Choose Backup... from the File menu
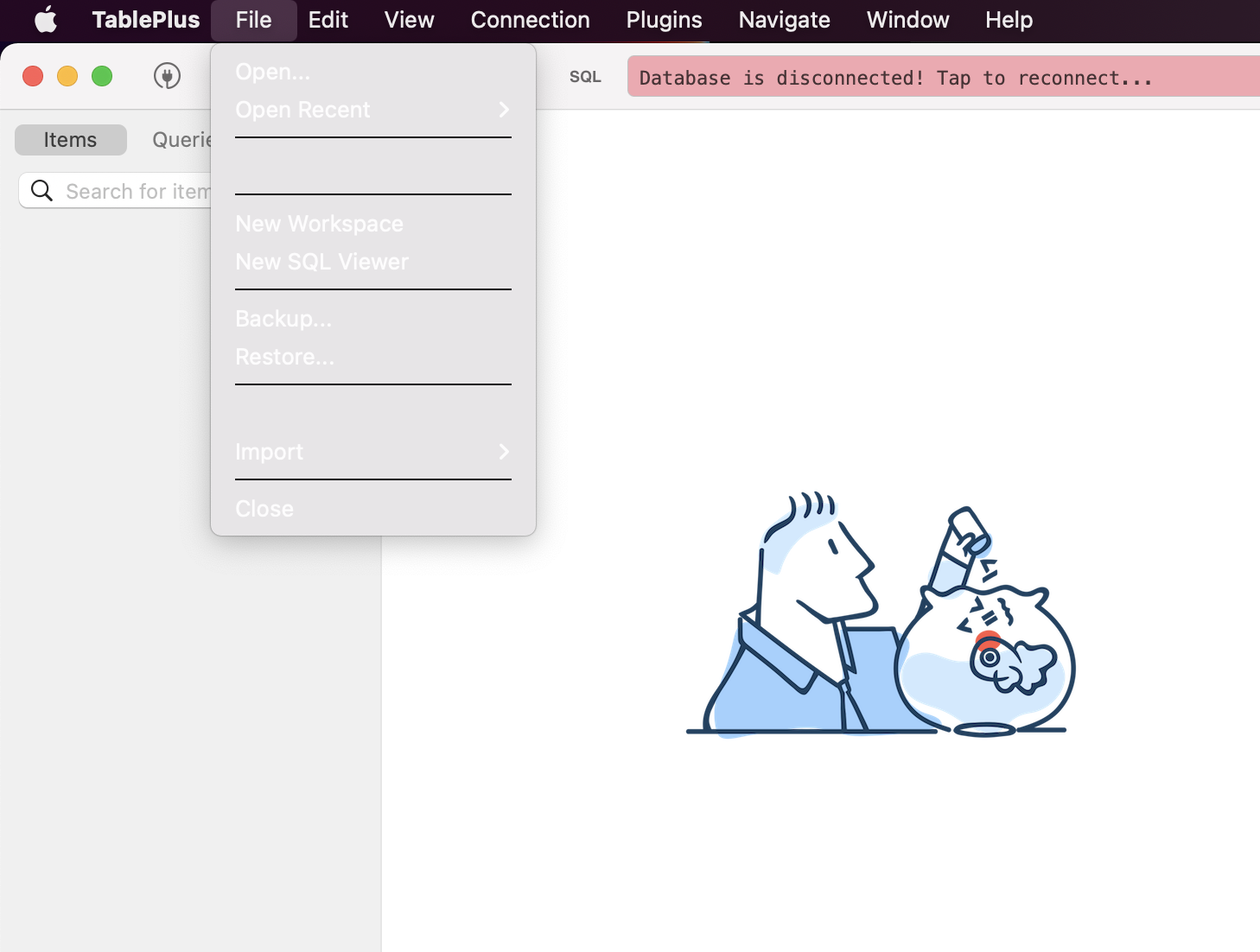 (x=373, y=319)
